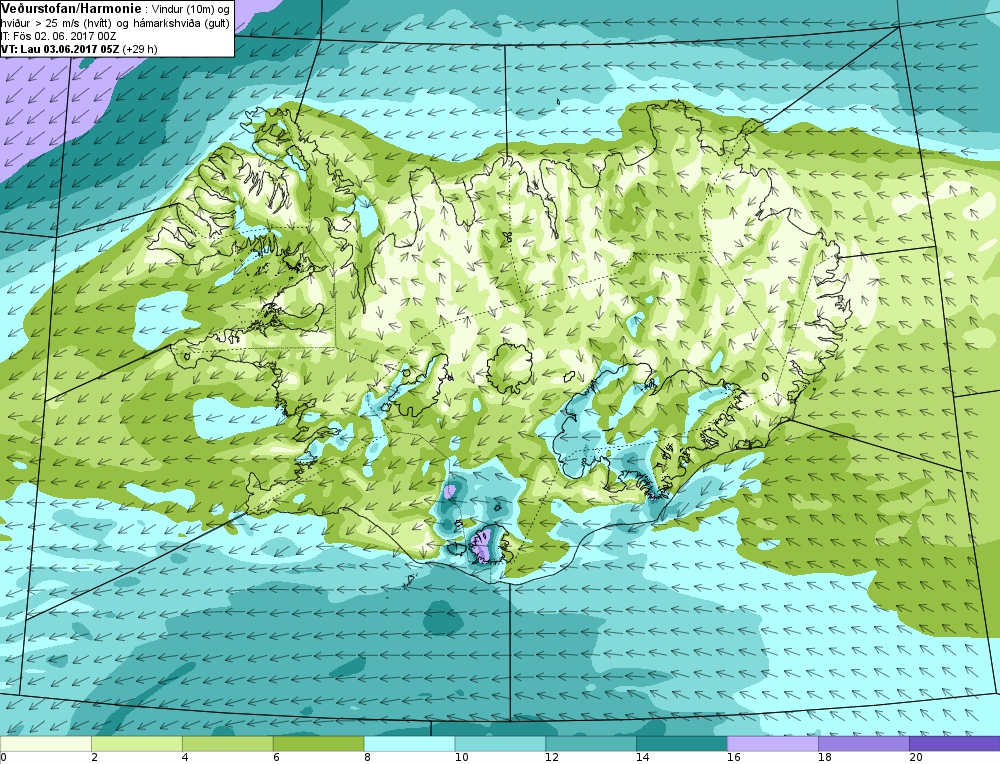
Task: Click the 'Veðurstofan/Harmonie' title text
Action: [x=69, y=9]
